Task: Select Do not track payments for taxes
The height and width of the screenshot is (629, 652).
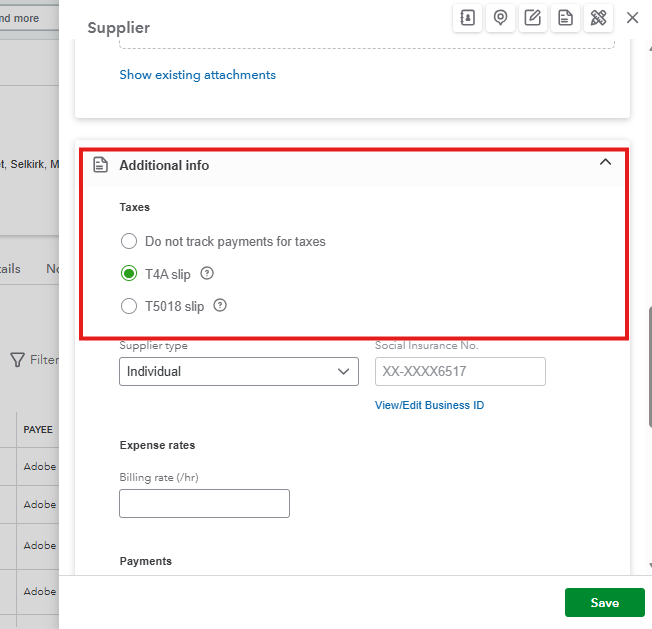Action: tap(128, 241)
